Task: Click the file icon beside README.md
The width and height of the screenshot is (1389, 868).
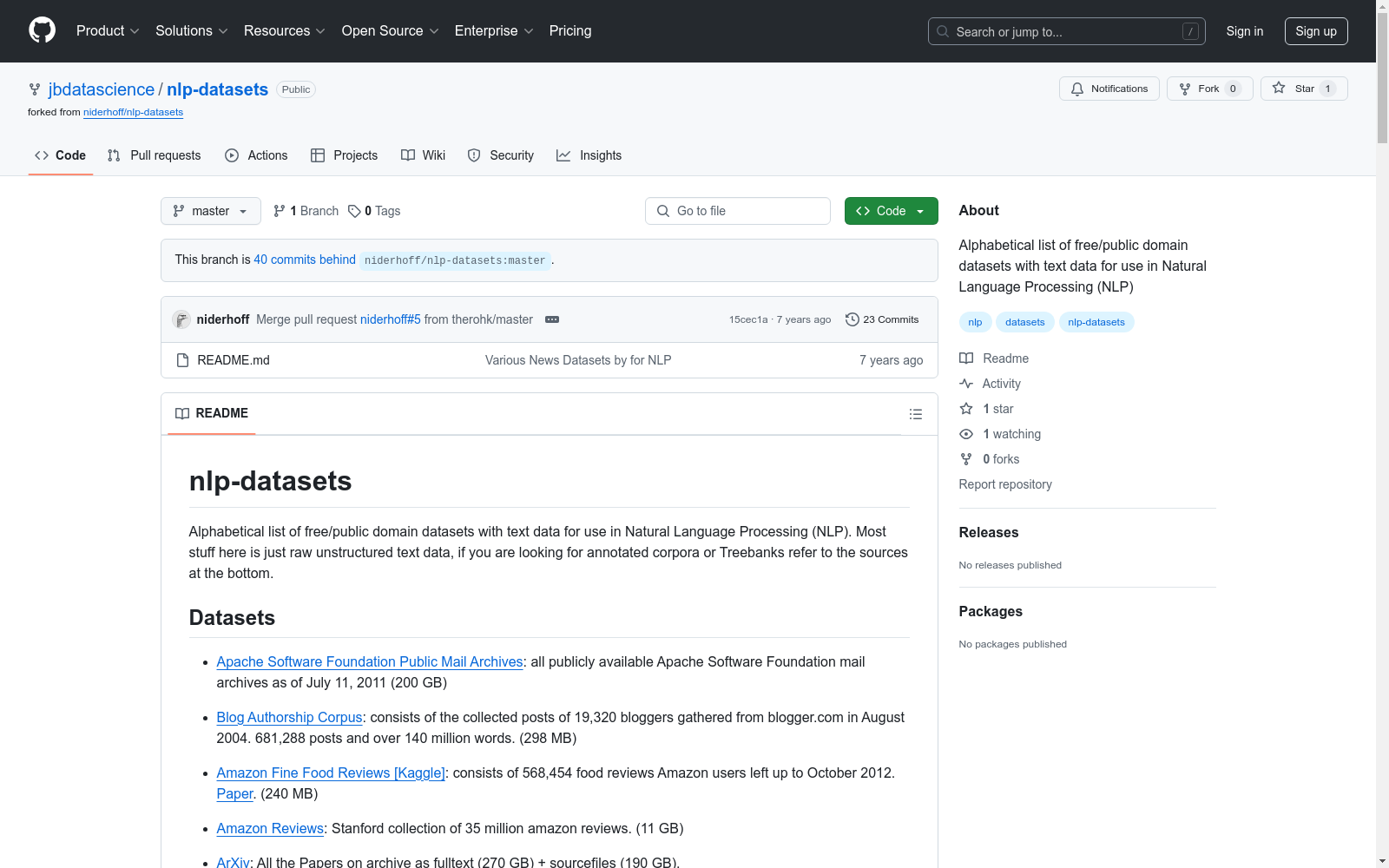Action: (182, 360)
